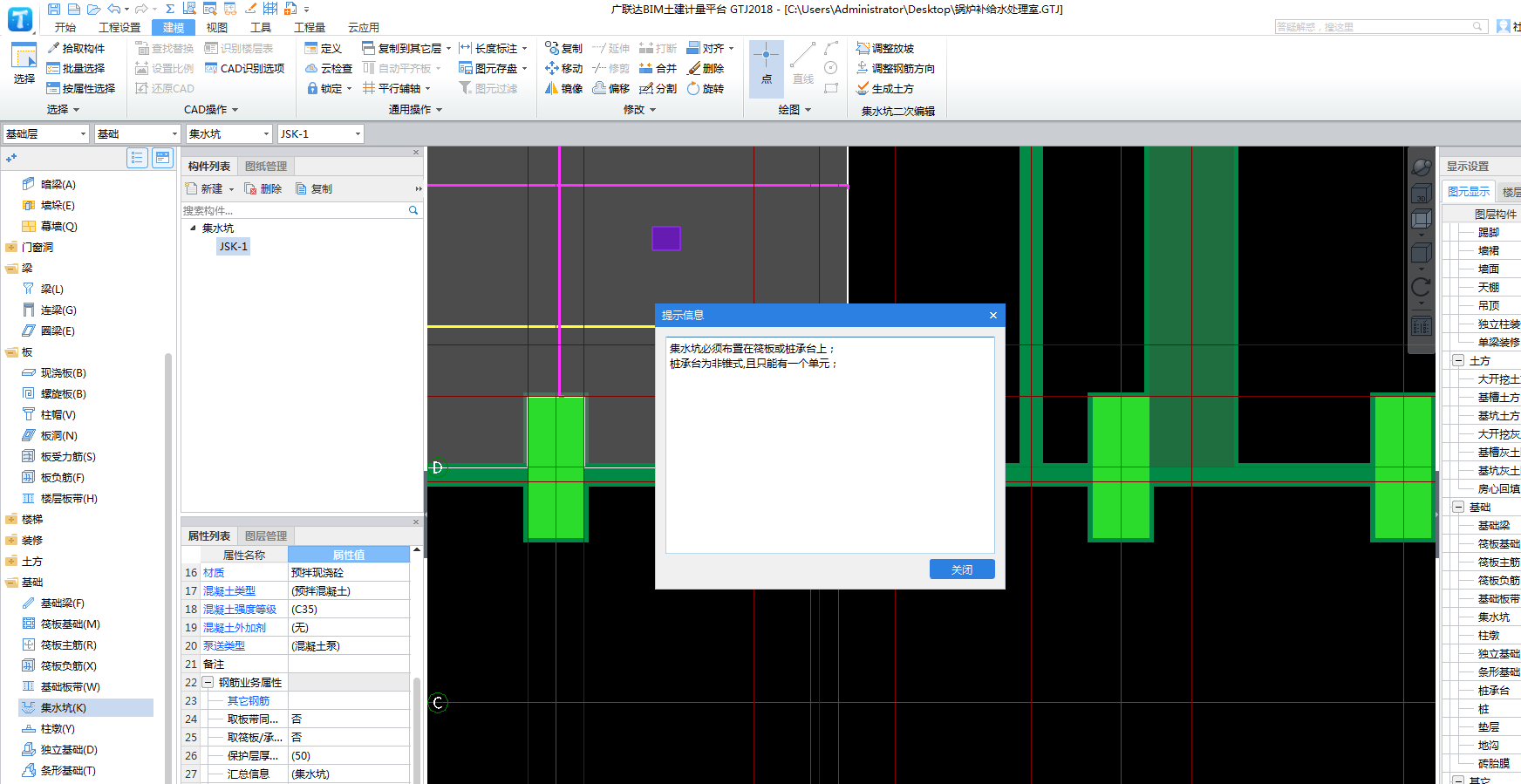The height and width of the screenshot is (784, 1521).
Task: Select the 旋转 rotate tool
Action: pos(706,88)
